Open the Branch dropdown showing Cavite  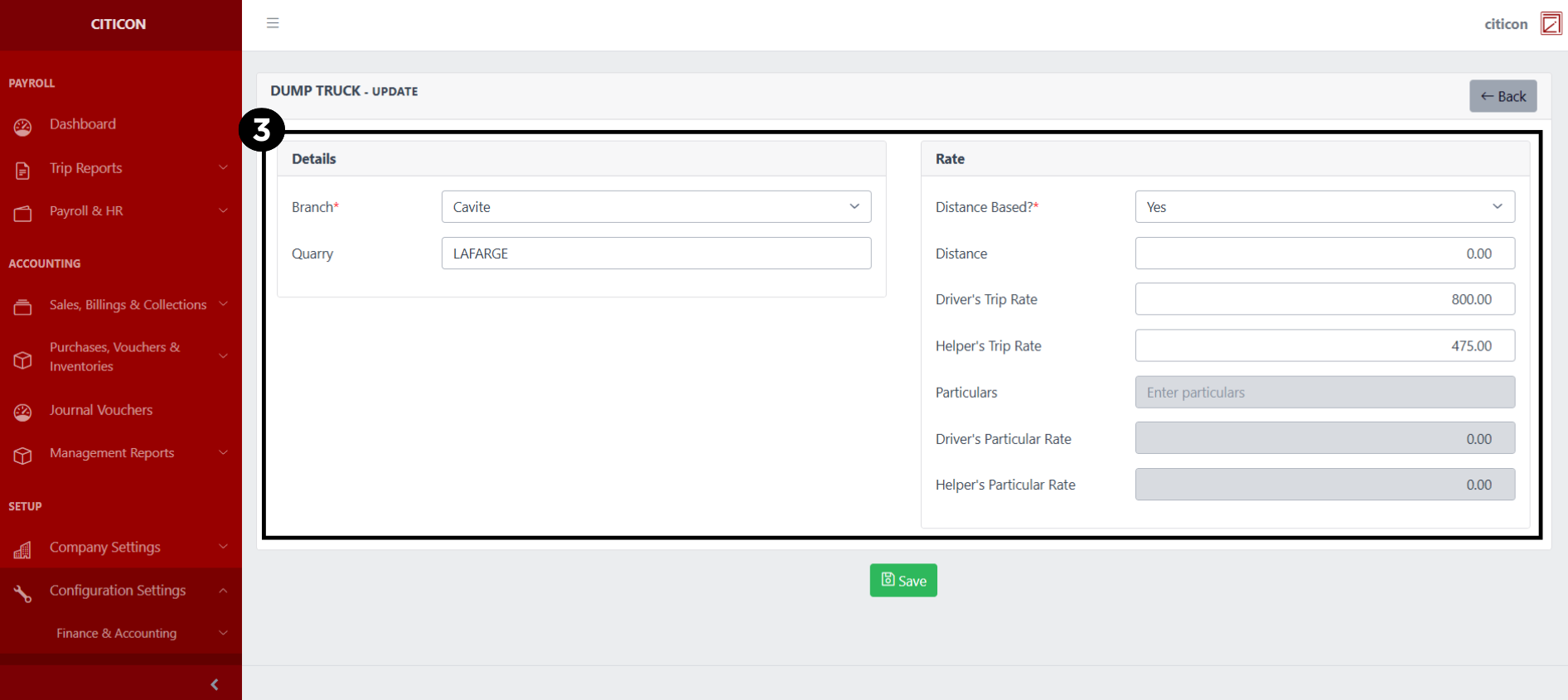coord(656,207)
